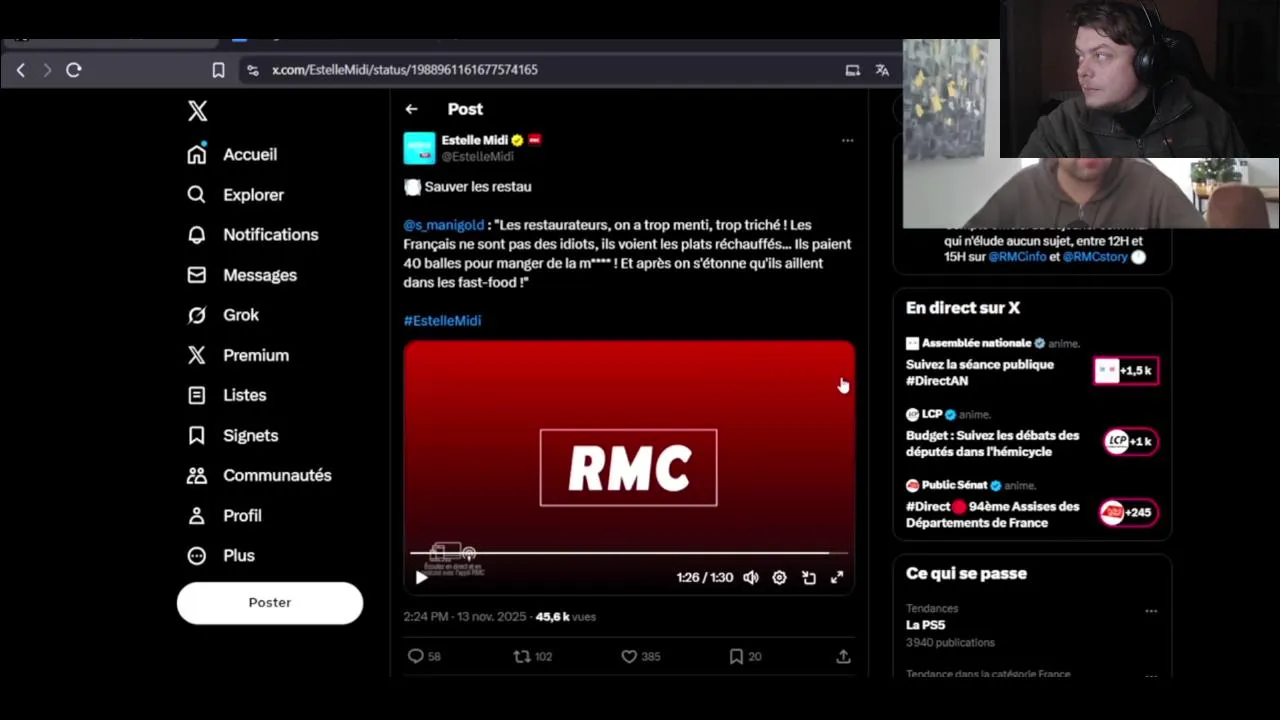Image resolution: width=1280 pixels, height=720 pixels.
Task: Click the back arrow beside Post
Action: (412, 109)
